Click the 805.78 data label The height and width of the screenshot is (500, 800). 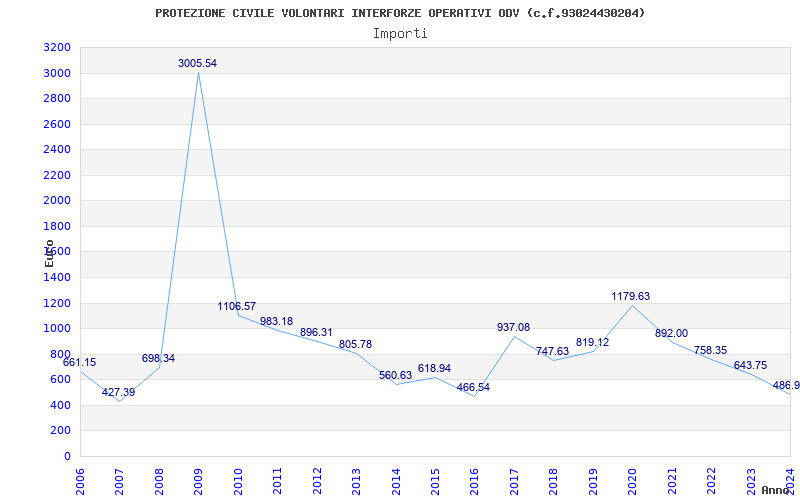[355, 344]
